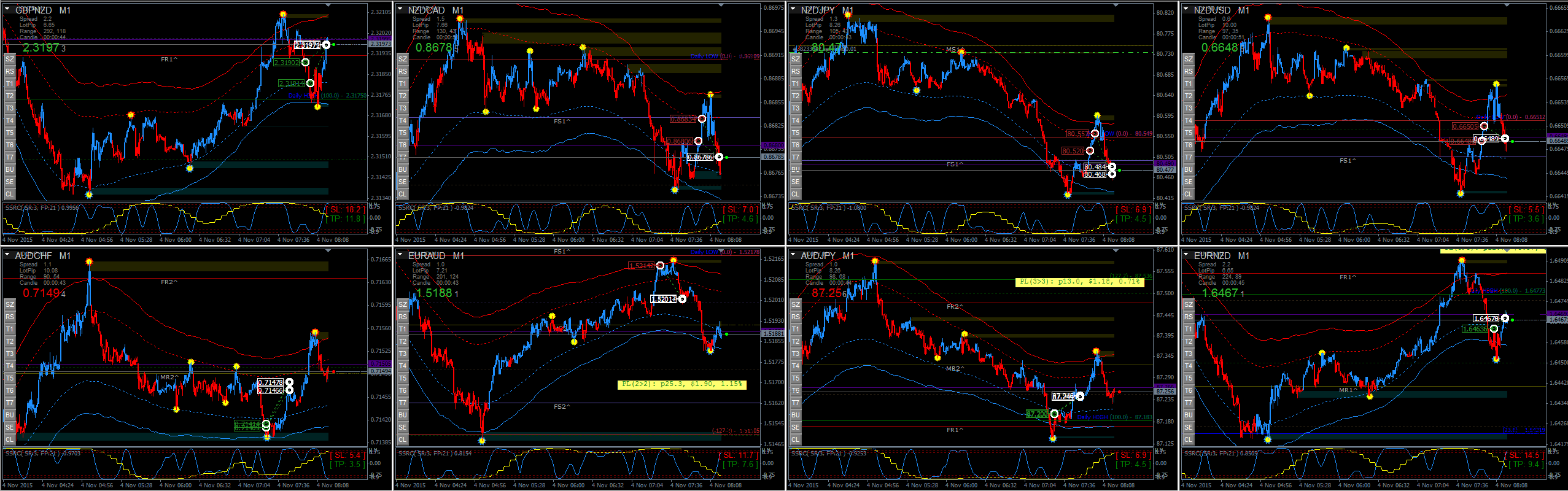Click the FR2^ level label on AUDJPY
Screen dimensions: 1568x491
[x=955, y=306]
